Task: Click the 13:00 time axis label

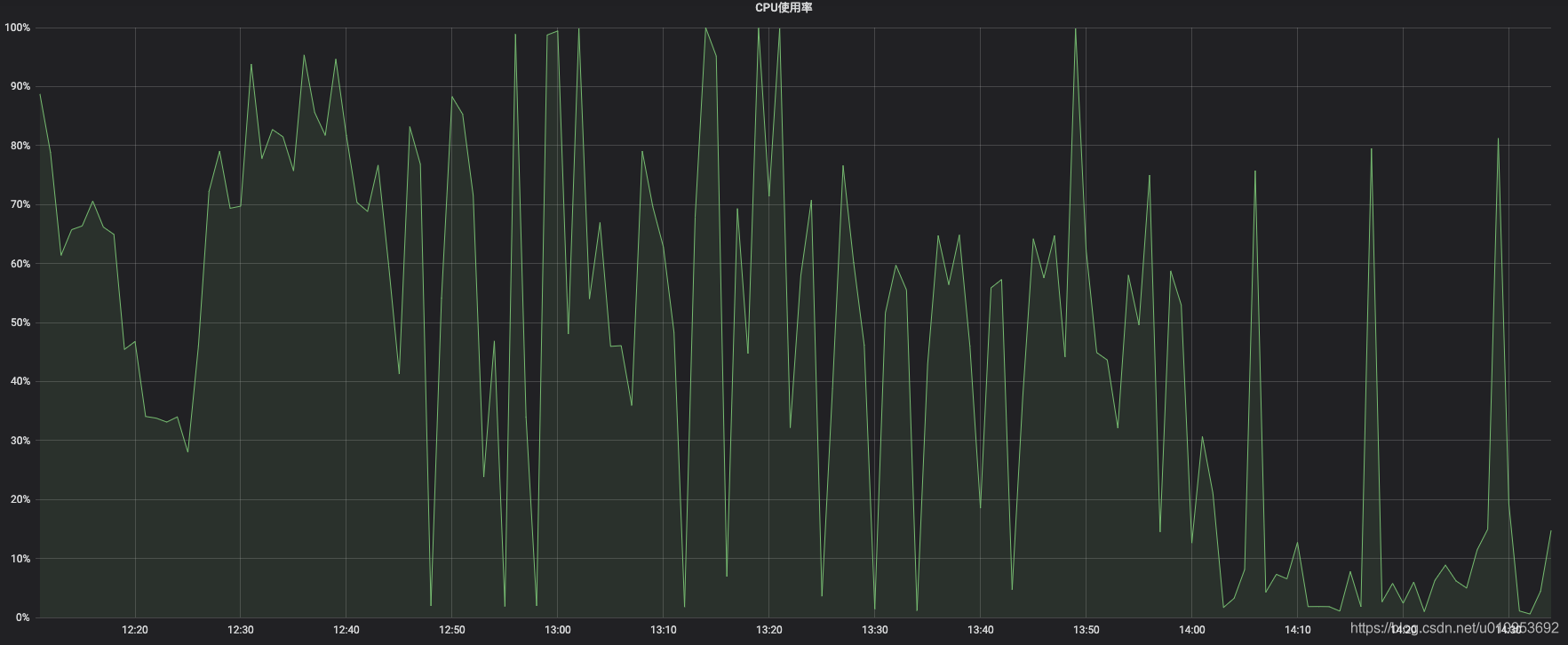Action: click(558, 630)
